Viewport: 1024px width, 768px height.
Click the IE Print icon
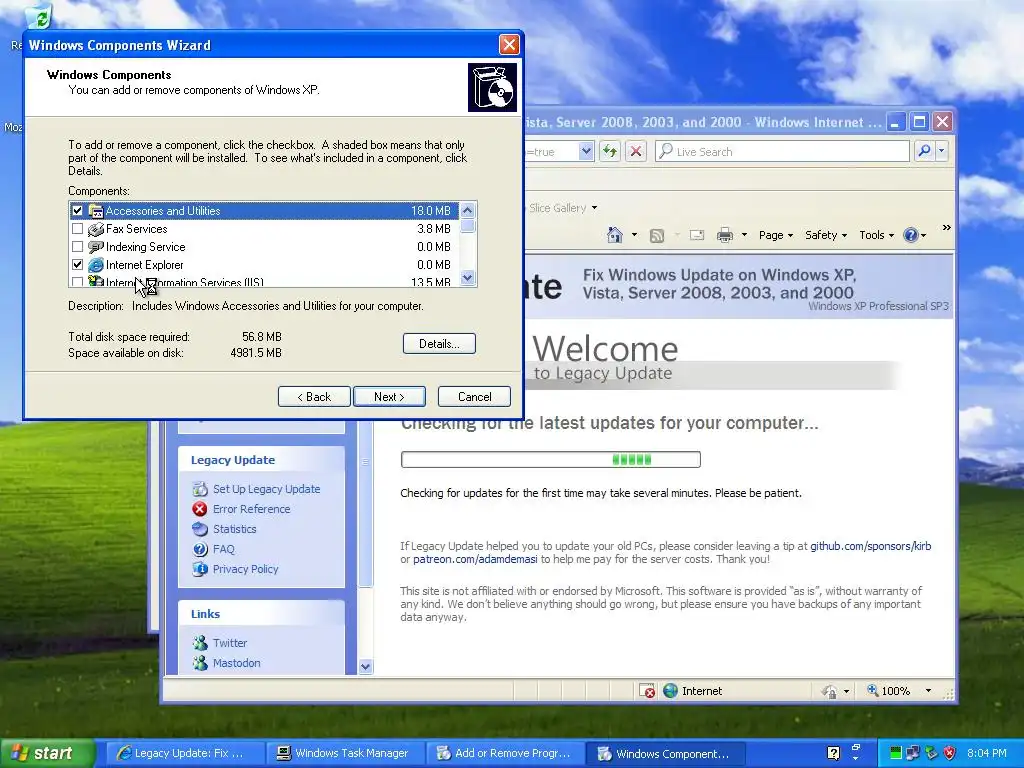coord(725,235)
